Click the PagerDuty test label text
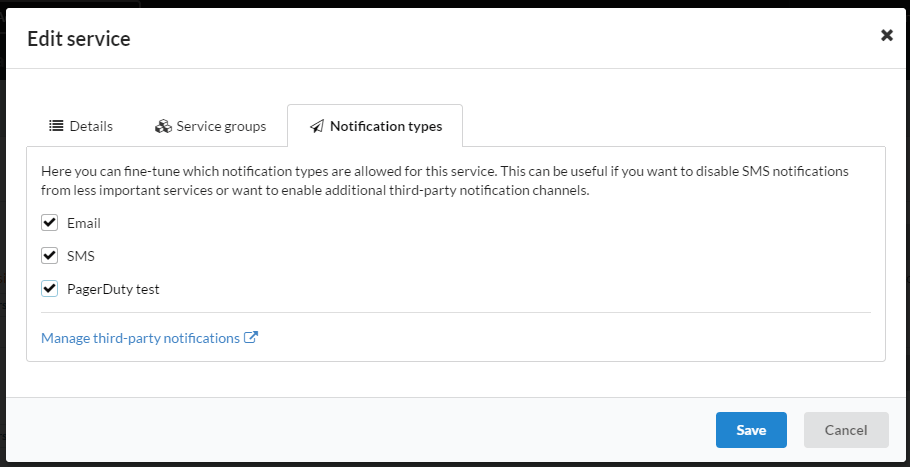The width and height of the screenshot is (910, 467). click(113, 289)
